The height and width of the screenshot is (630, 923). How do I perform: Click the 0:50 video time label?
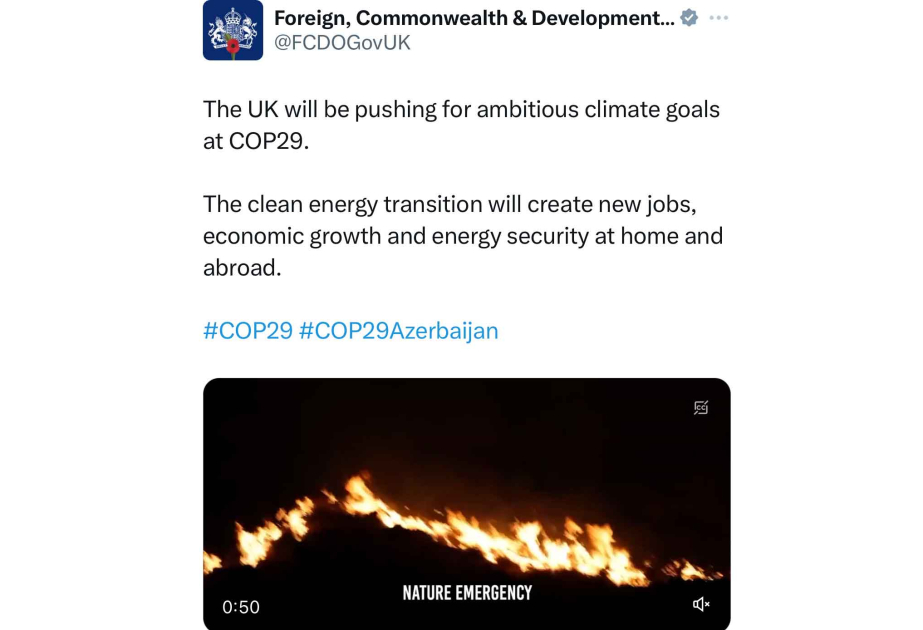click(x=241, y=607)
